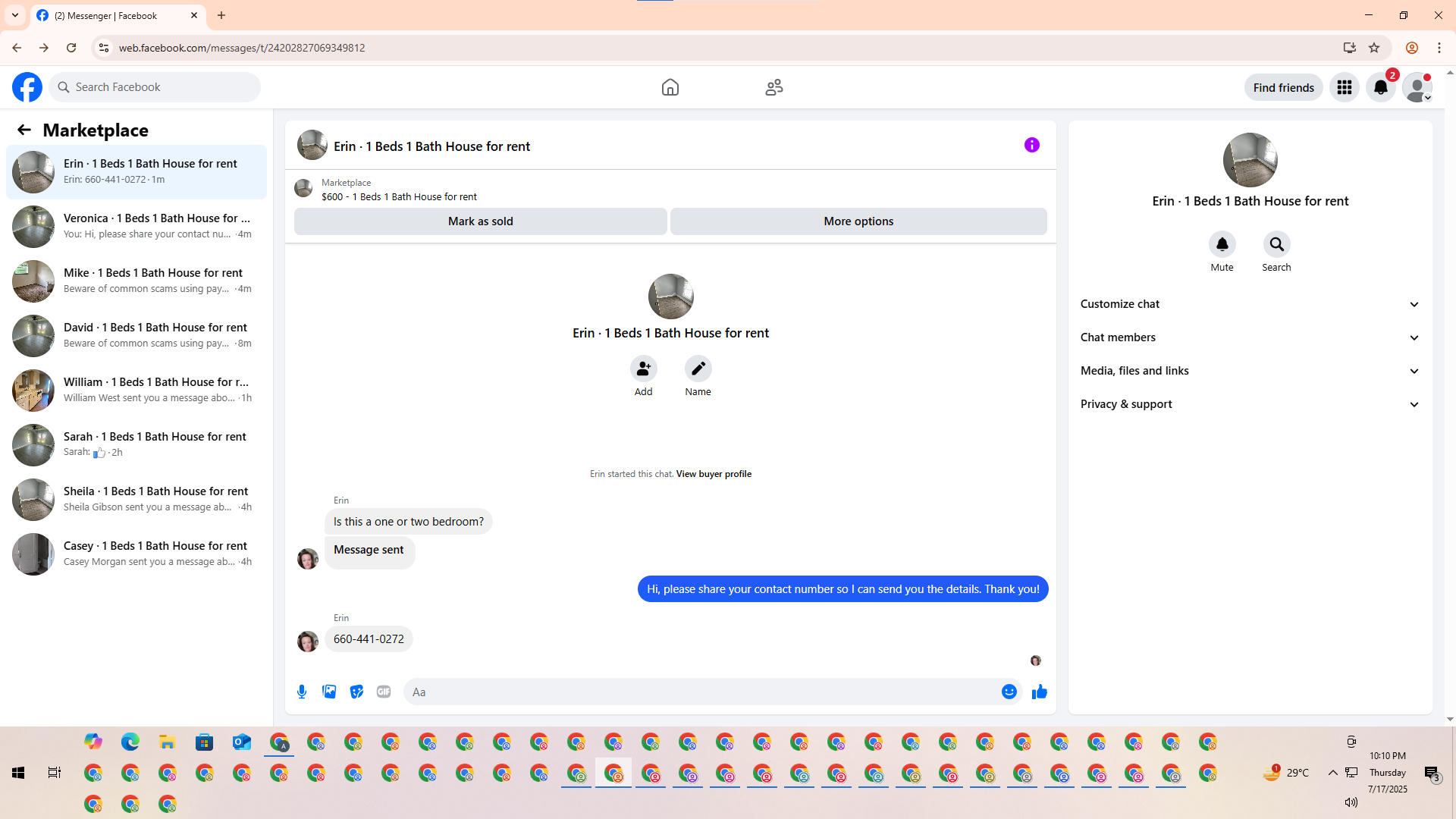
Task: Open the weather widget showing 29°C
Action: click(x=1285, y=773)
